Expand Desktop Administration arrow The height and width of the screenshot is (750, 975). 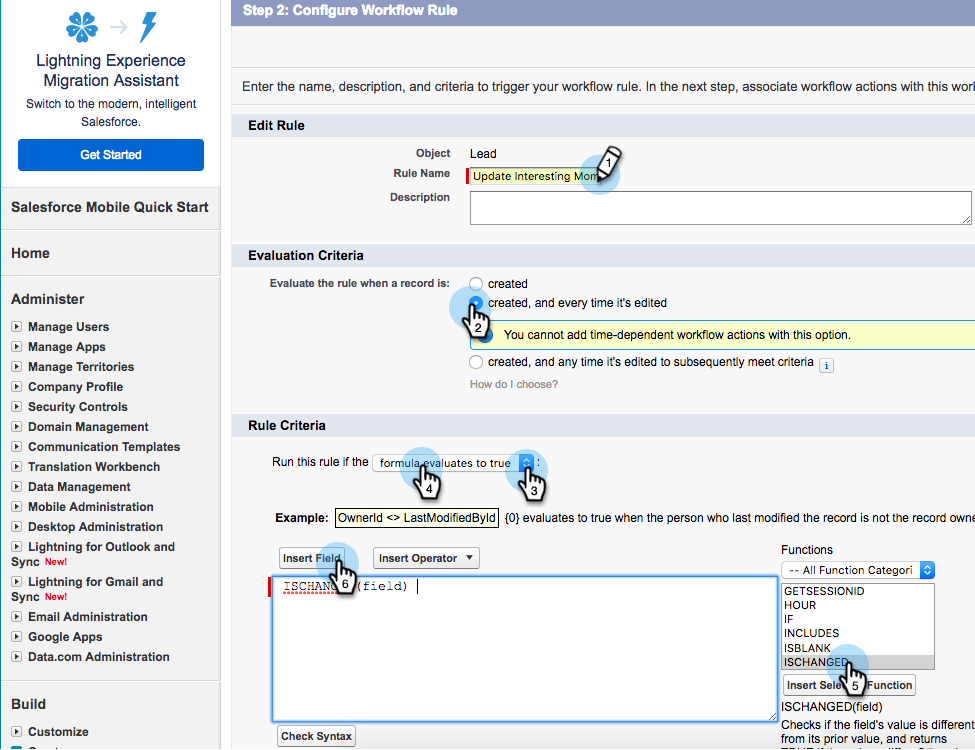pyautogui.click(x=17, y=526)
